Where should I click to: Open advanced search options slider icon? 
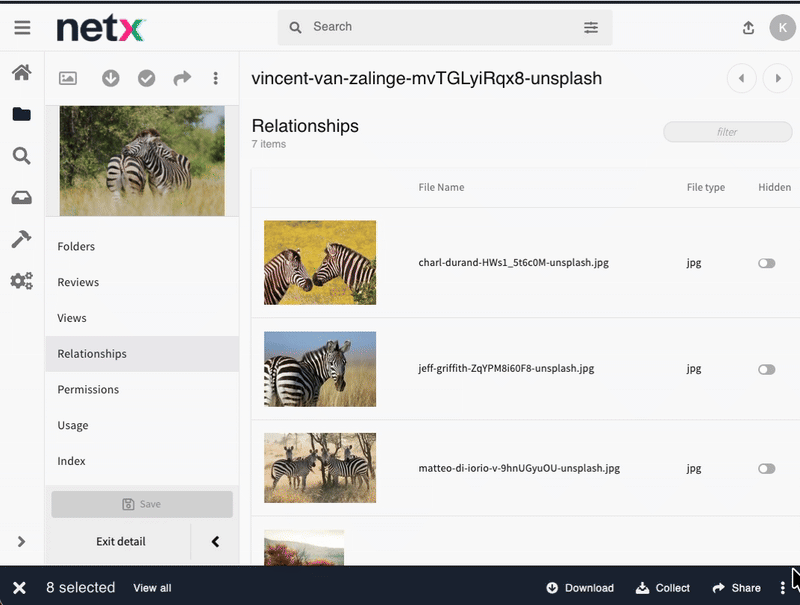[x=591, y=28]
